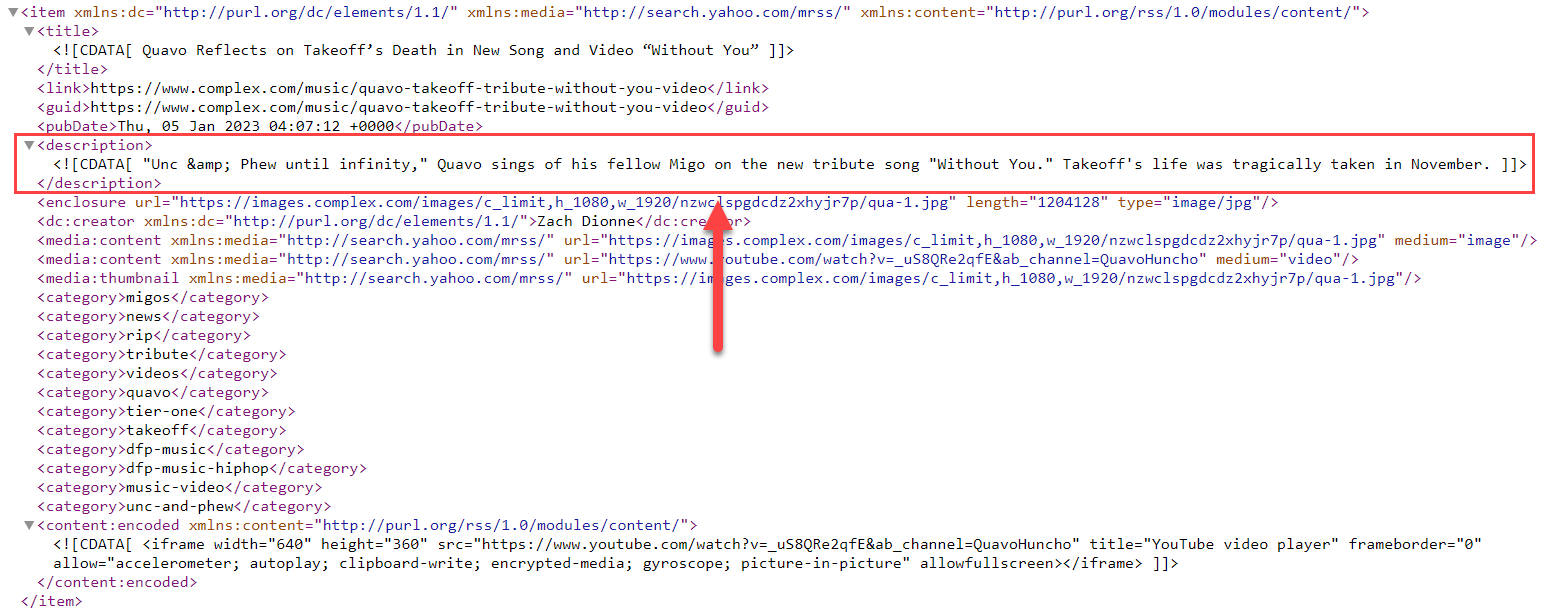Screen dimensions: 1550x610
Task: Click the allow="accelerometer; autoplay" line
Action: (616, 564)
